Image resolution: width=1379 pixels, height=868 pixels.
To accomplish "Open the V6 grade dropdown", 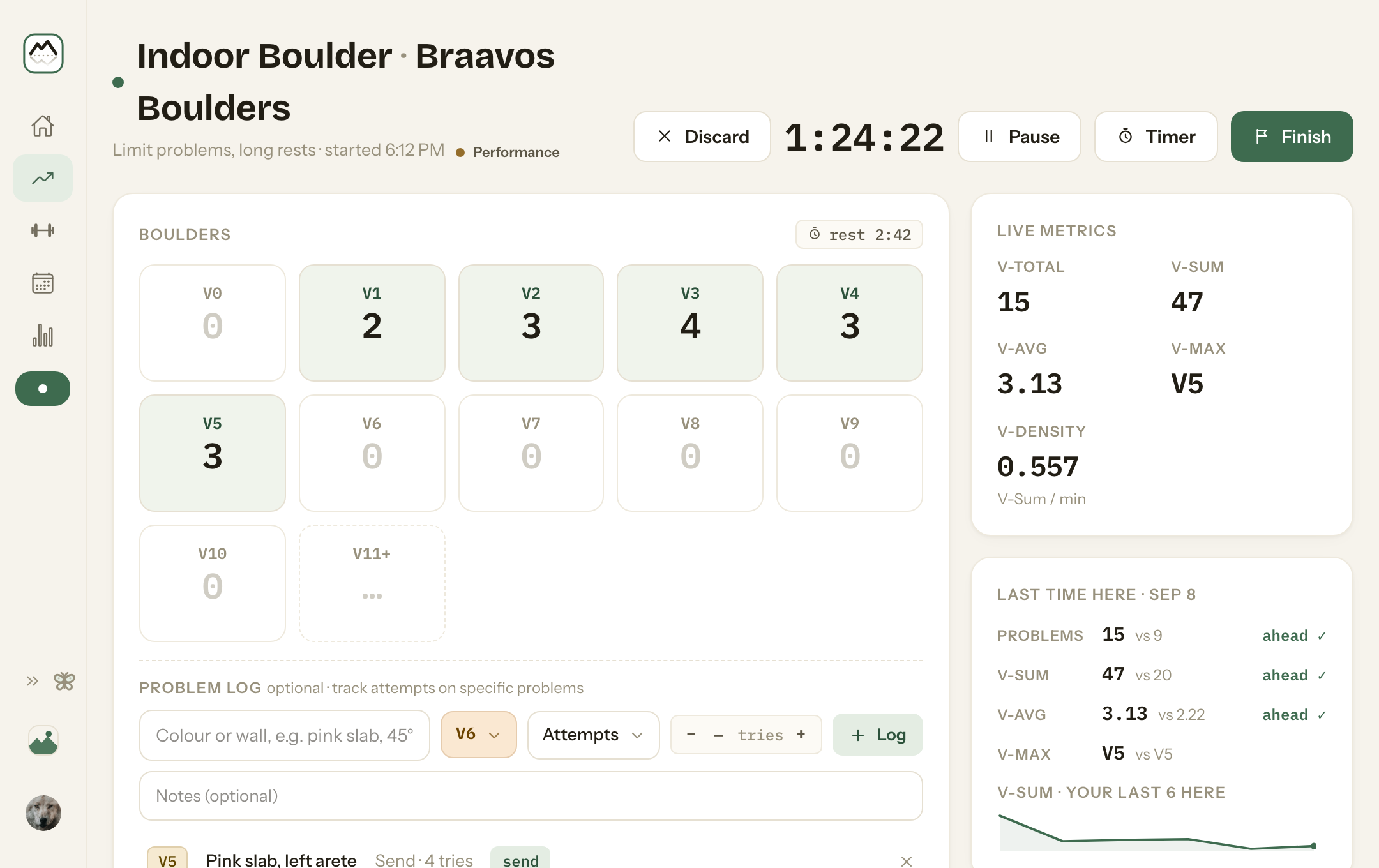I will click(479, 735).
